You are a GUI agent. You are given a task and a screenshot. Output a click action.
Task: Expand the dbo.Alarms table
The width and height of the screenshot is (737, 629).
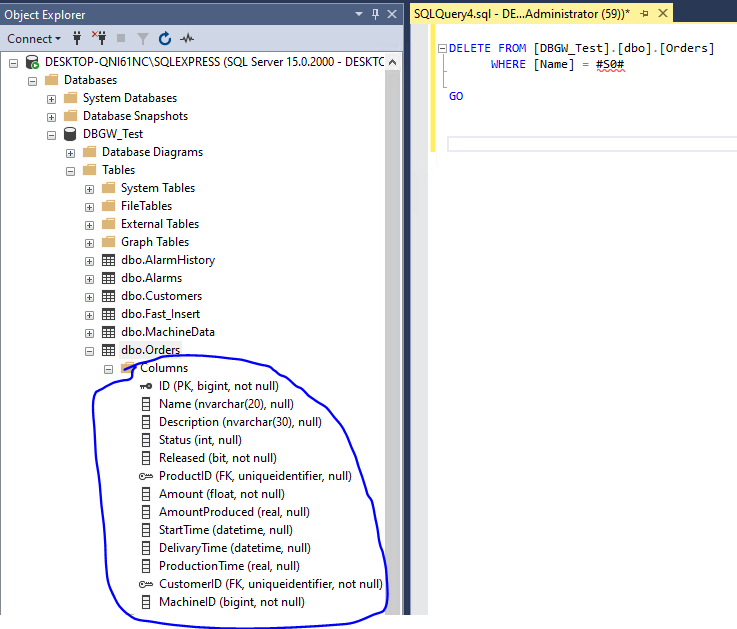pyautogui.click(x=89, y=279)
